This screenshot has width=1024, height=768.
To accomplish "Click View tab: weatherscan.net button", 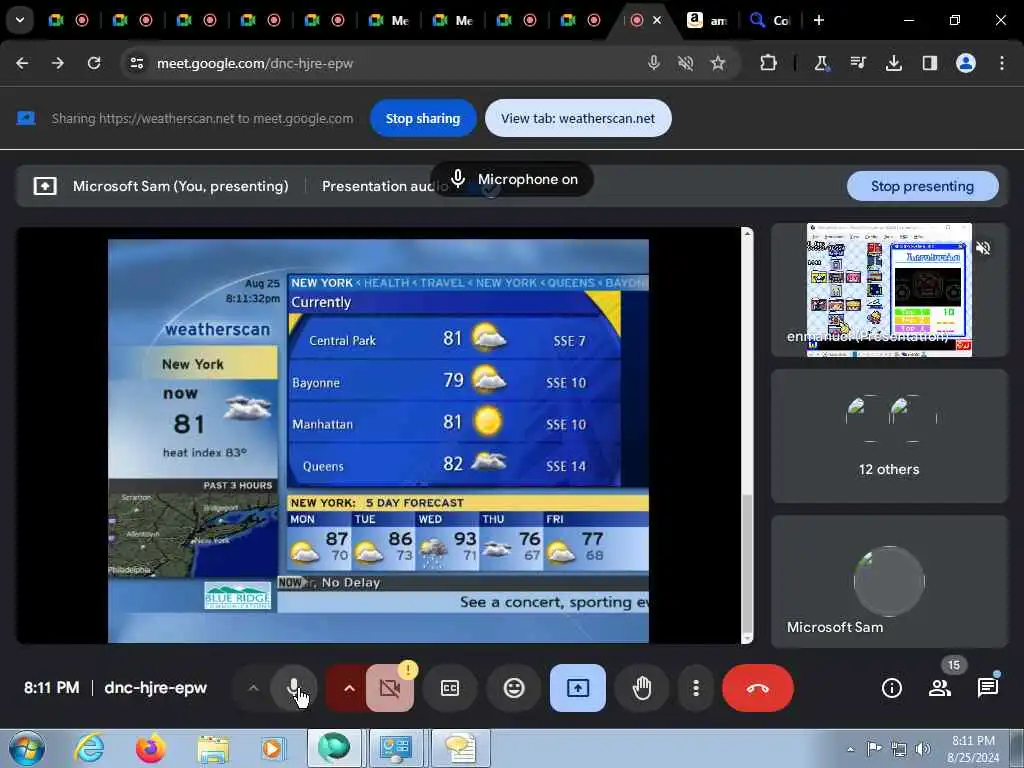I will [x=578, y=118].
